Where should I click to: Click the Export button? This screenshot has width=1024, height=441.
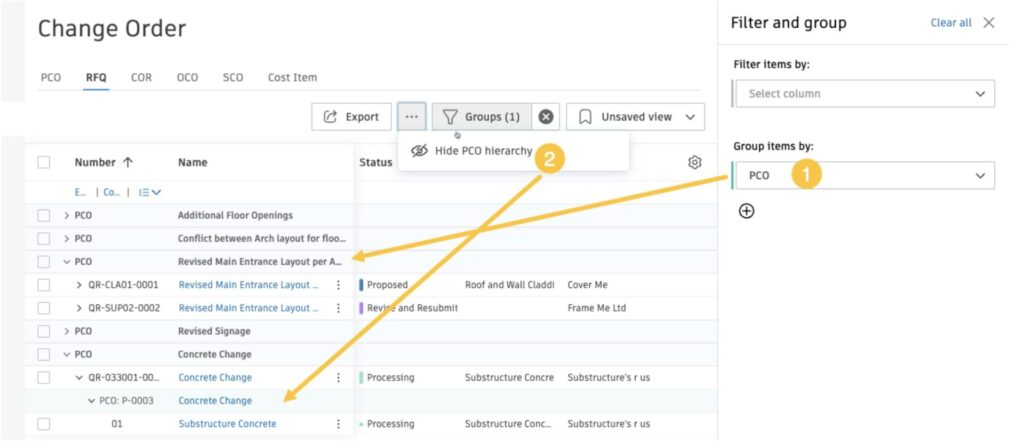351,117
